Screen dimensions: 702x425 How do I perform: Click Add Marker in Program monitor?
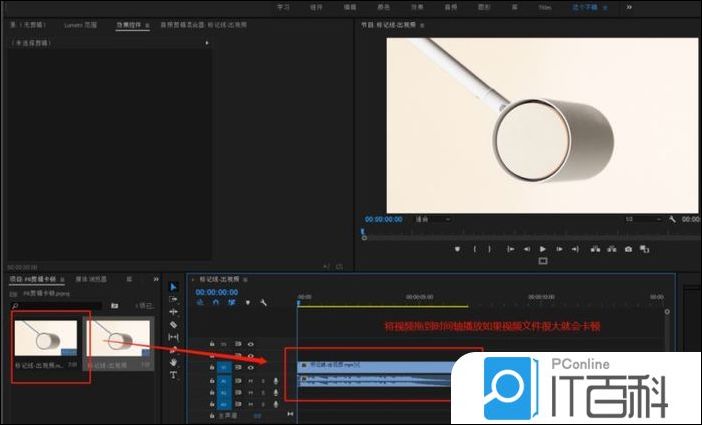click(457, 248)
